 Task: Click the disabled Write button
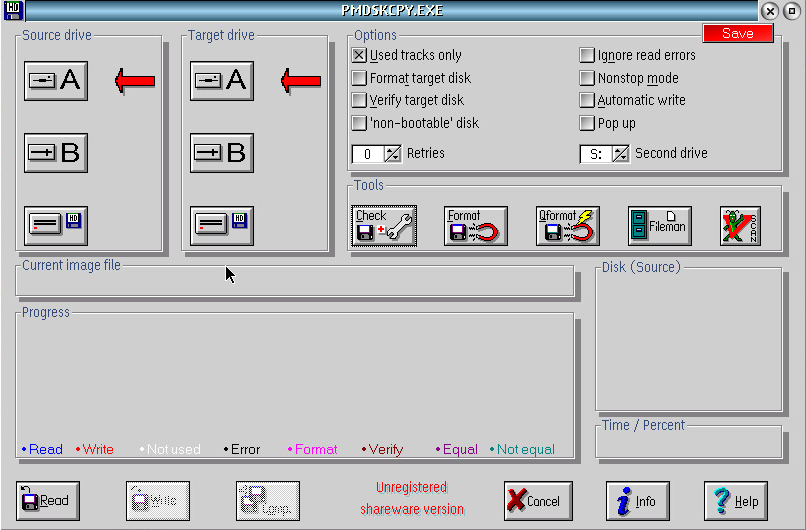point(158,501)
